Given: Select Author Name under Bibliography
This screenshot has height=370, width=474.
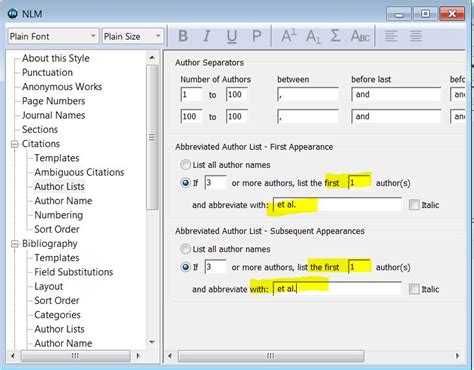Looking at the screenshot, I should pos(63,343).
